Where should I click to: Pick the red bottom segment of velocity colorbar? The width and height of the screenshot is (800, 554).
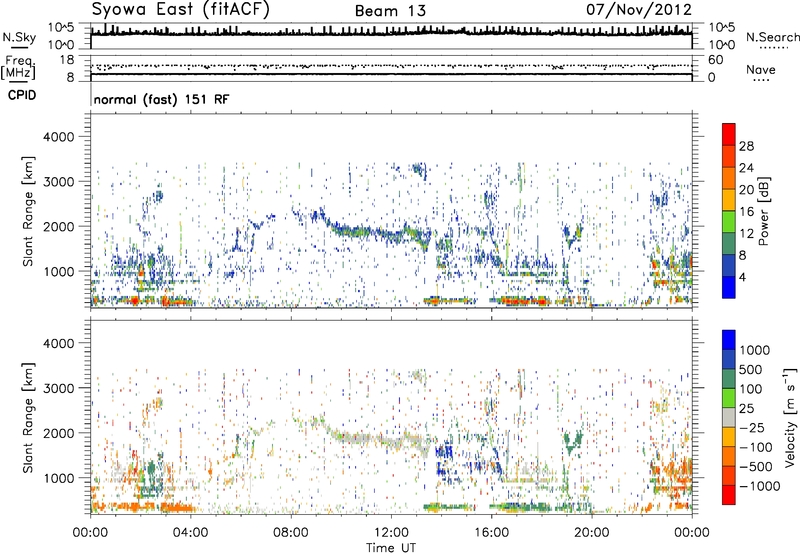[729, 495]
